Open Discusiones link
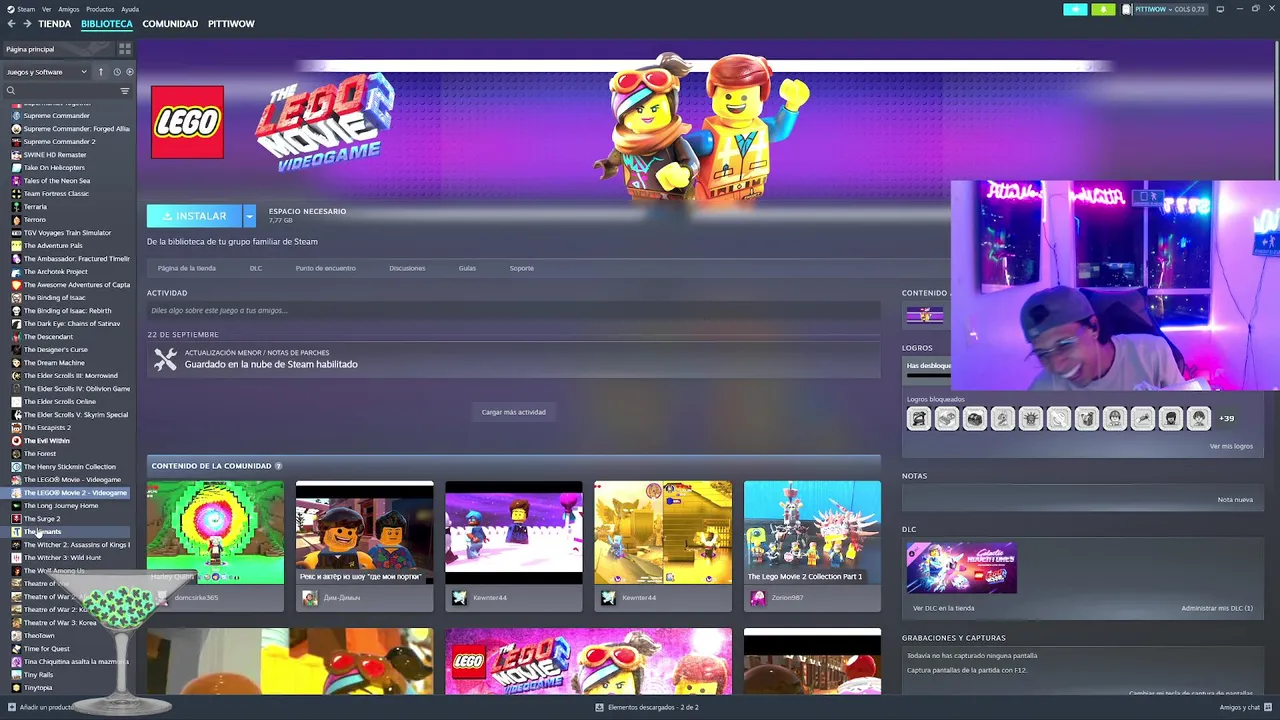Viewport: 1280px width, 720px height. (x=407, y=268)
